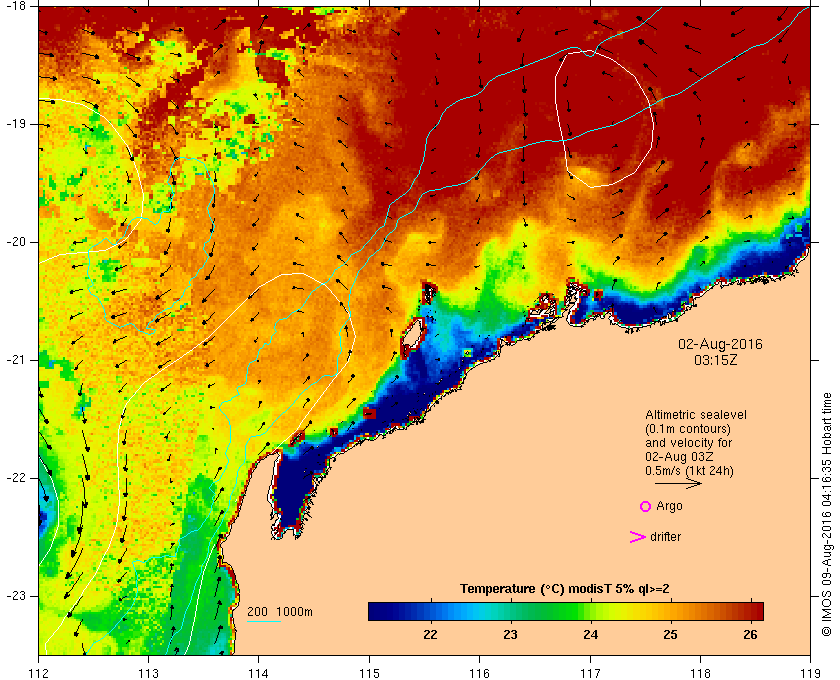The image size is (840, 680).
Task: Click the cyan 200 1000m isobath legend line
Action: point(264,622)
